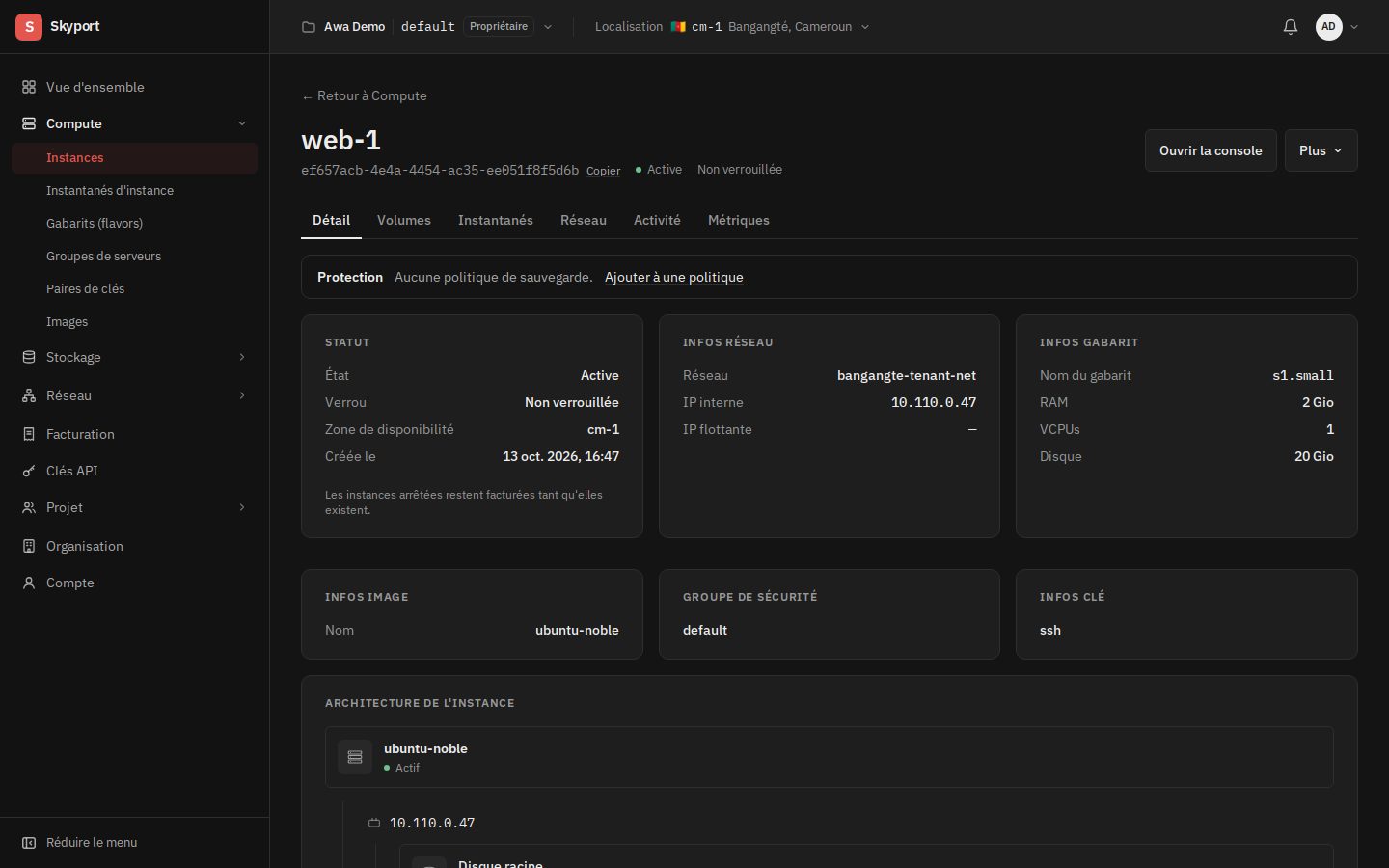Switch to the Réseau tab
Image resolution: width=1389 pixels, height=868 pixels.
584,220
